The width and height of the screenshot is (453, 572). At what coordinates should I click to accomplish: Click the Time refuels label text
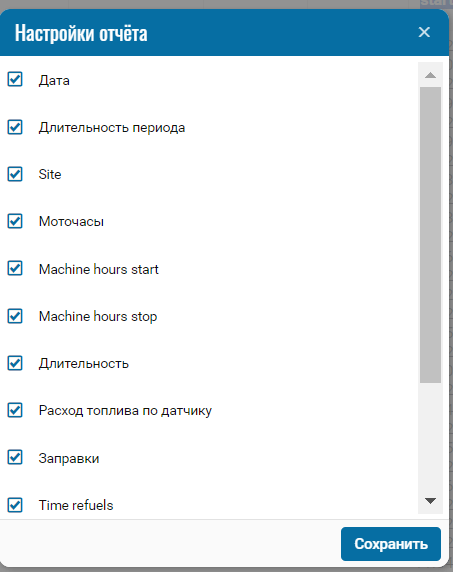(x=76, y=505)
